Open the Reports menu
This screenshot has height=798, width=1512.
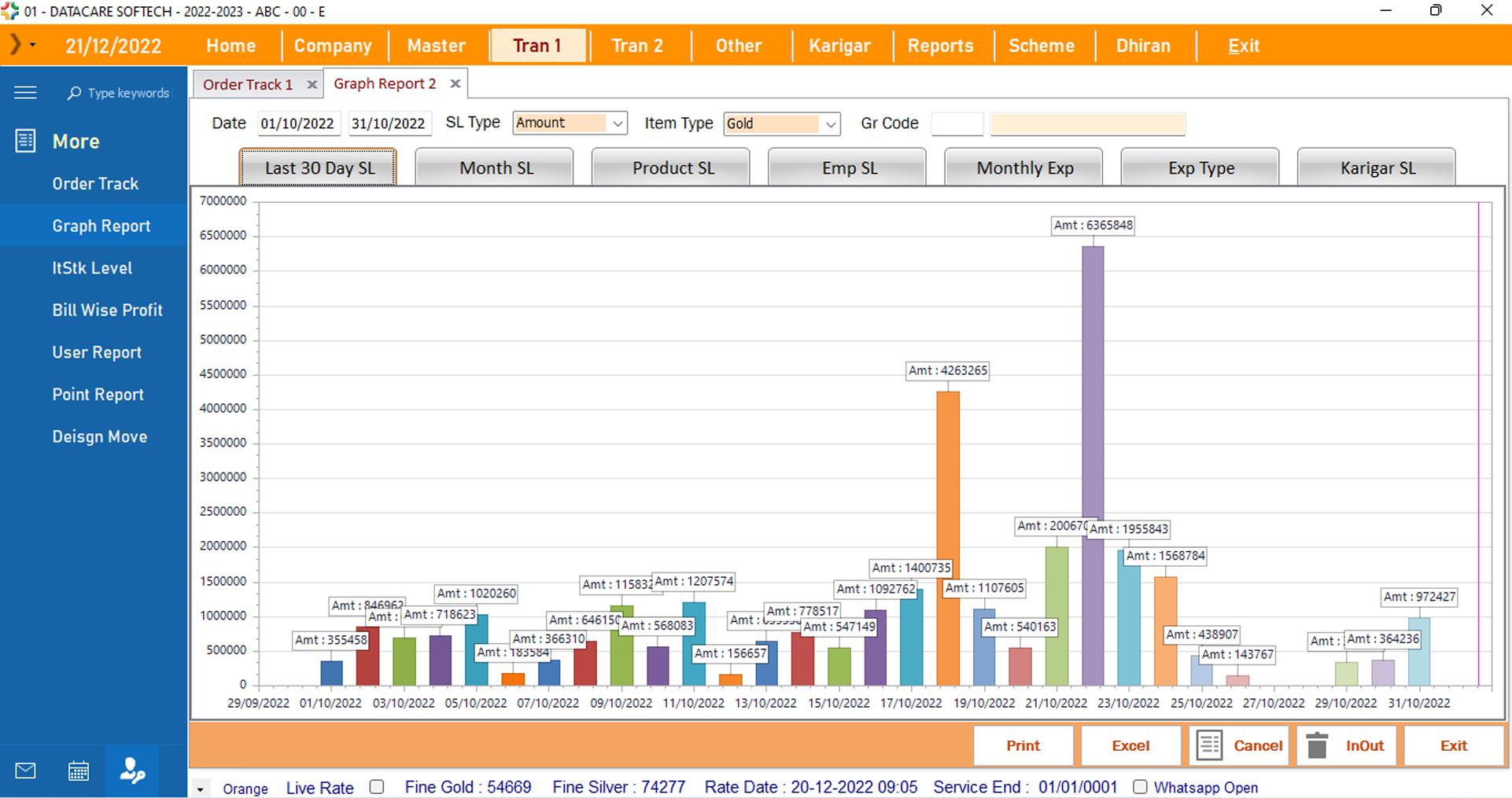click(x=940, y=46)
